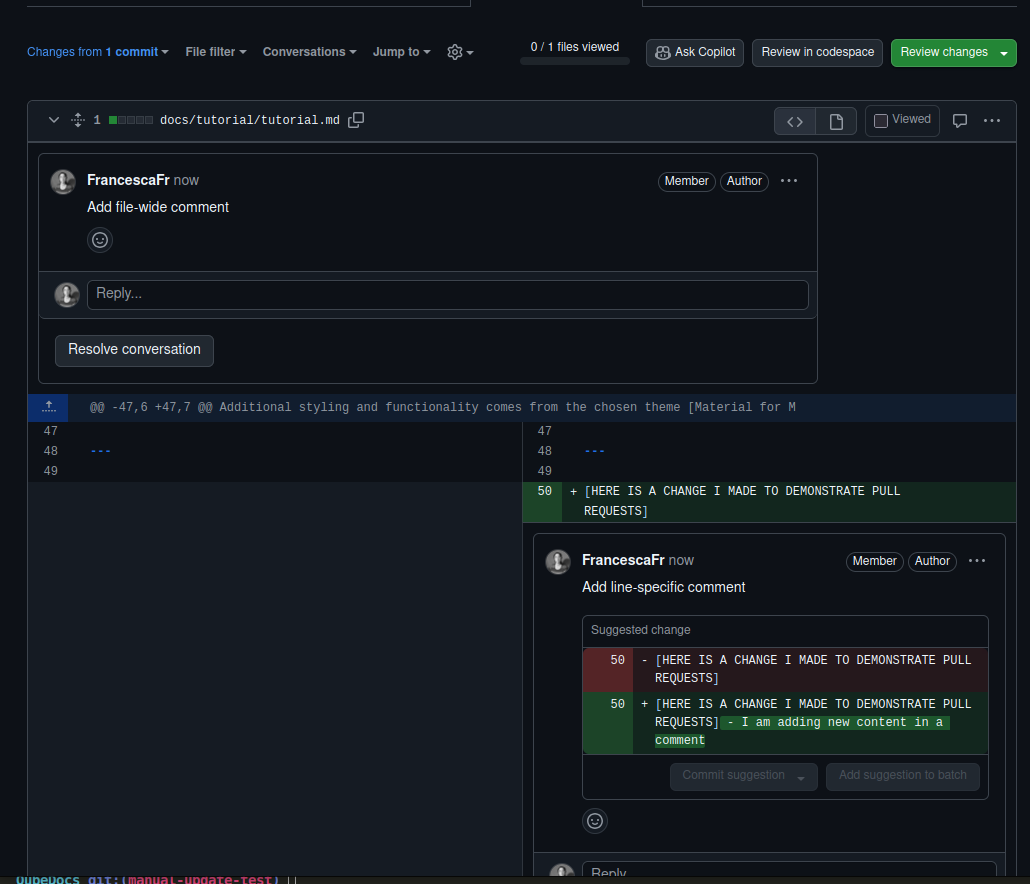Open the Review changes dropdown arrow
This screenshot has height=884, width=1030.
(x=1004, y=53)
